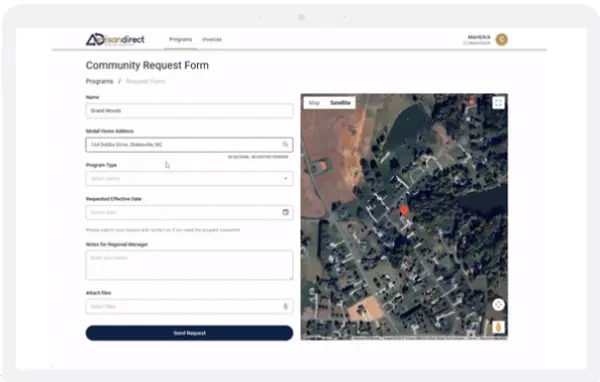Click the Send Request button
Viewport: 600px width, 382px height.
click(x=189, y=333)
